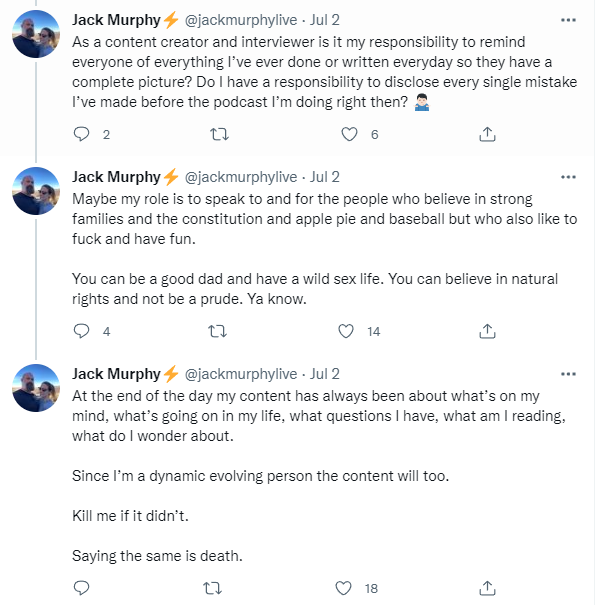Click @jackmurphylive handle on the second tweet
Viewport: 600px width, 605px height.
pyautogui.click(x=242, y=177)
